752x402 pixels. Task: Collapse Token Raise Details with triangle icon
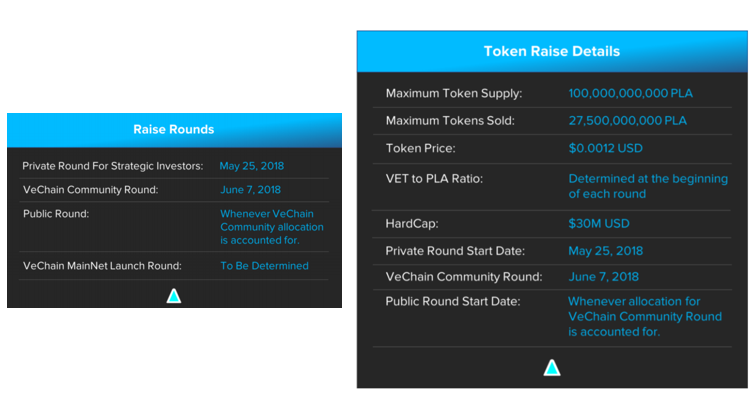552,367
